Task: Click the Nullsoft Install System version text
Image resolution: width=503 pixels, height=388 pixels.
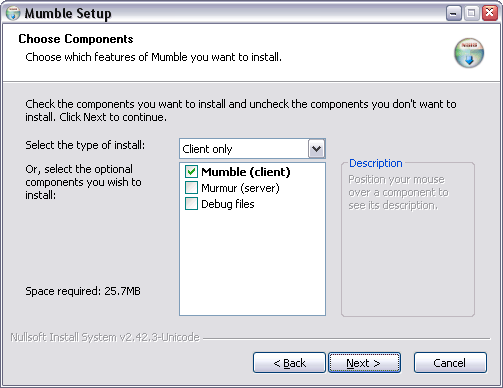Action: click(105, 337)
